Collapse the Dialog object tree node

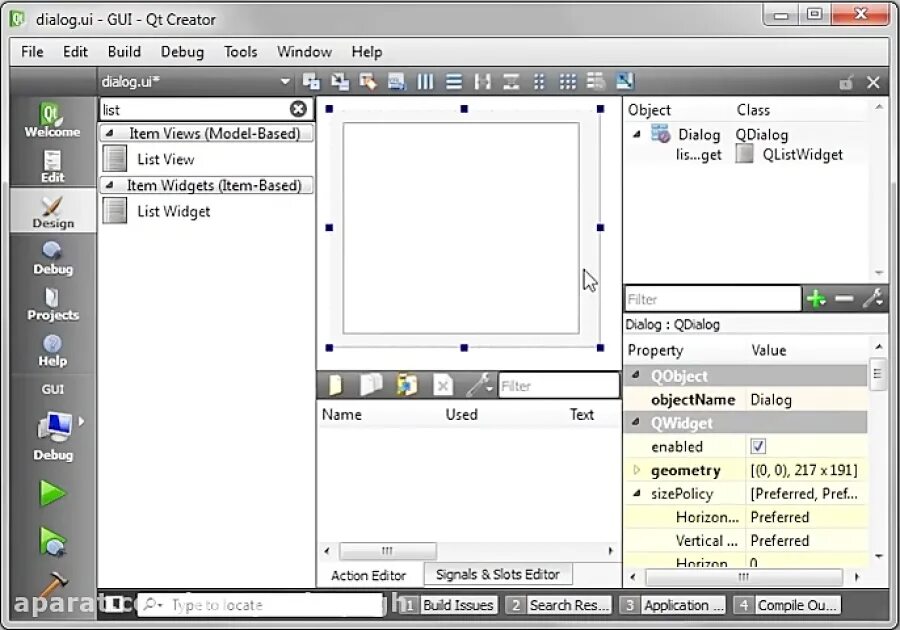637,134
